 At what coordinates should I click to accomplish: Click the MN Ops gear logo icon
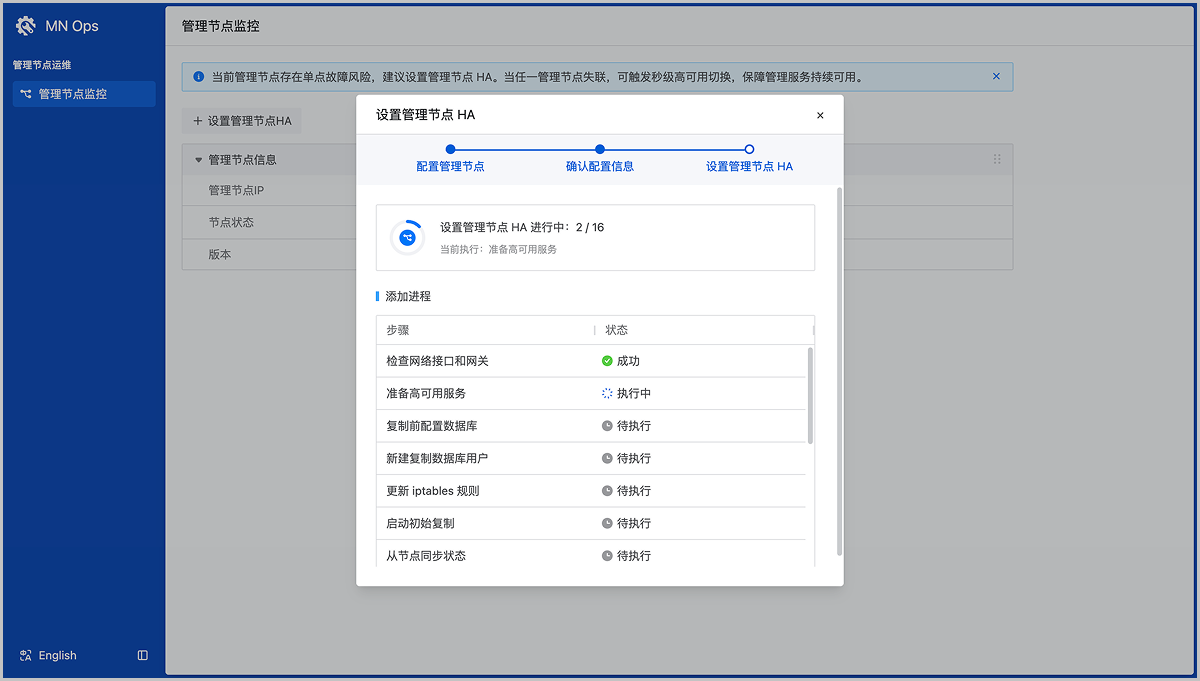(26, 26)
